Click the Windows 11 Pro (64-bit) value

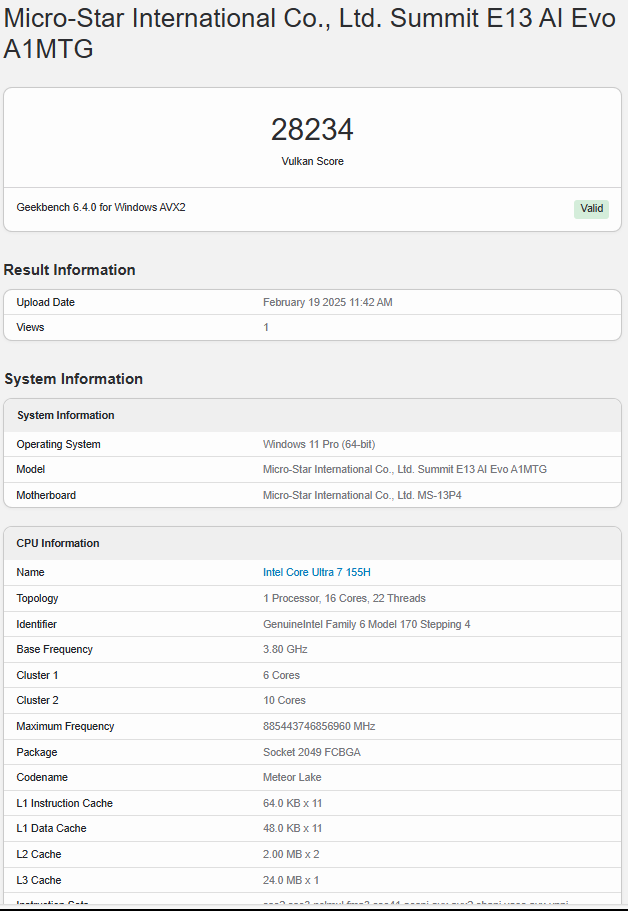click(319, 444)
